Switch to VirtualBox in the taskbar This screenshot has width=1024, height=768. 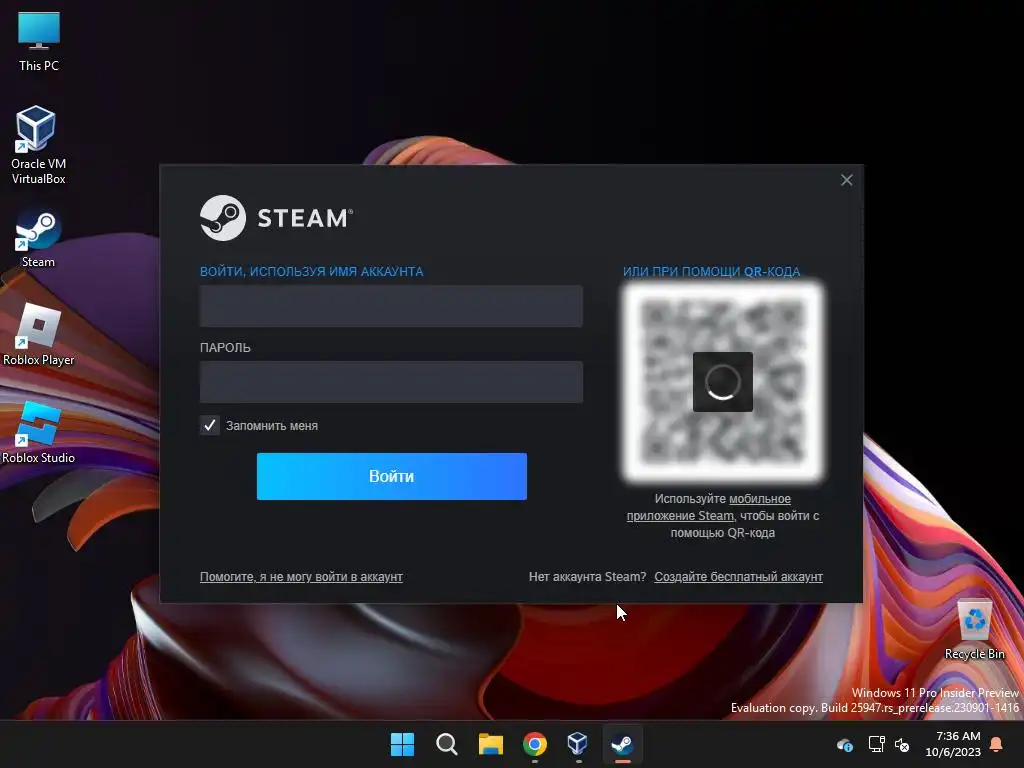coord(578,744)
